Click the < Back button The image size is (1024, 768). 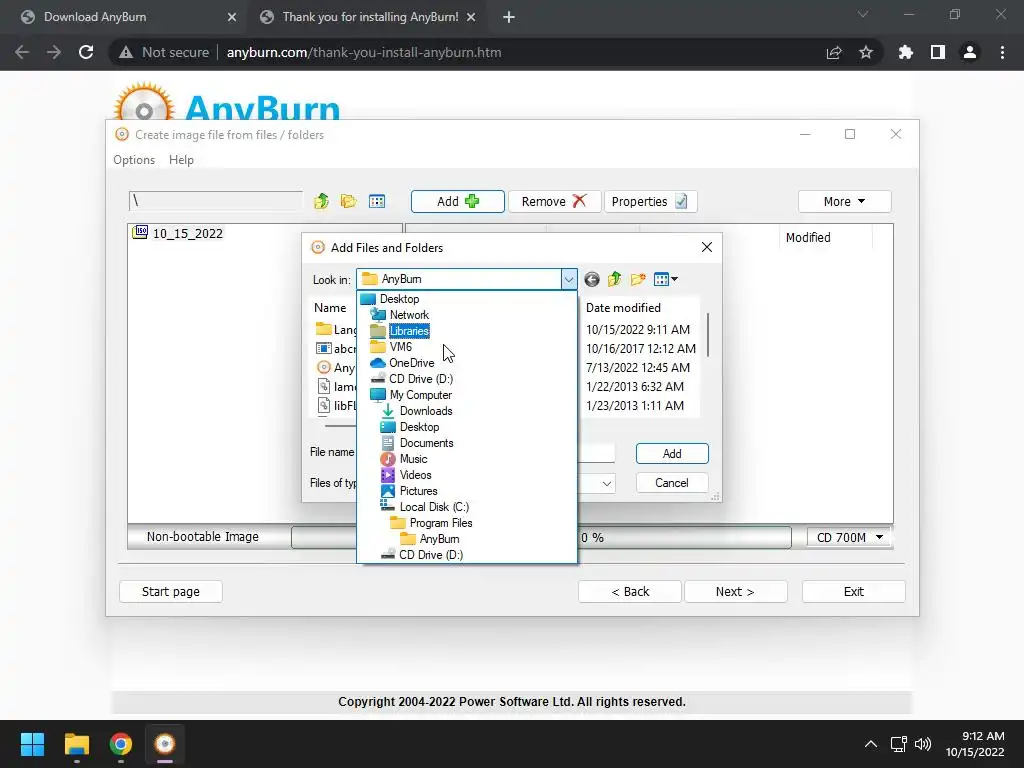(630, 592)
